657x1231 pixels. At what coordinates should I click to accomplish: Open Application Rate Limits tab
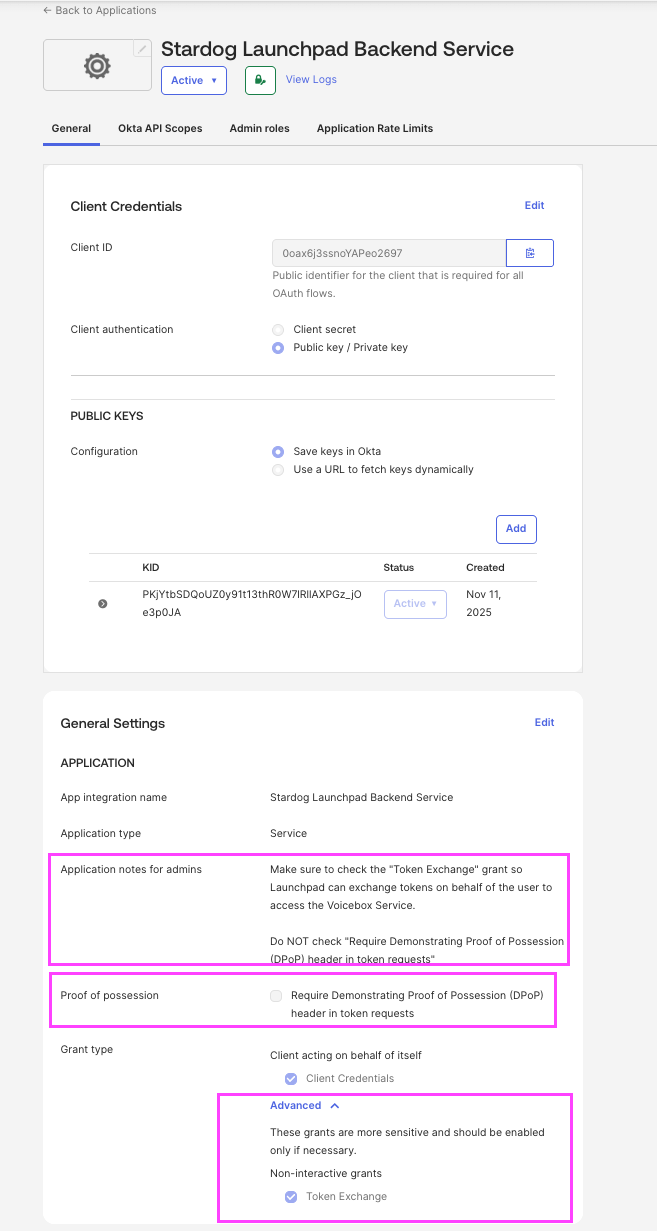click(375, 128)
